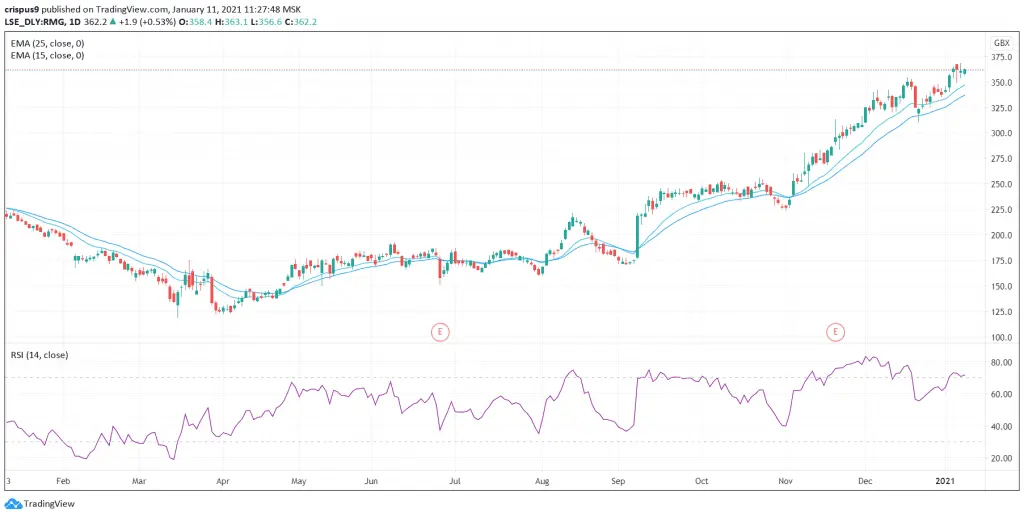Click the 60.00 RSI axis label
The width and height of the screenshot is (1024, 517).
click(1003, 395)
